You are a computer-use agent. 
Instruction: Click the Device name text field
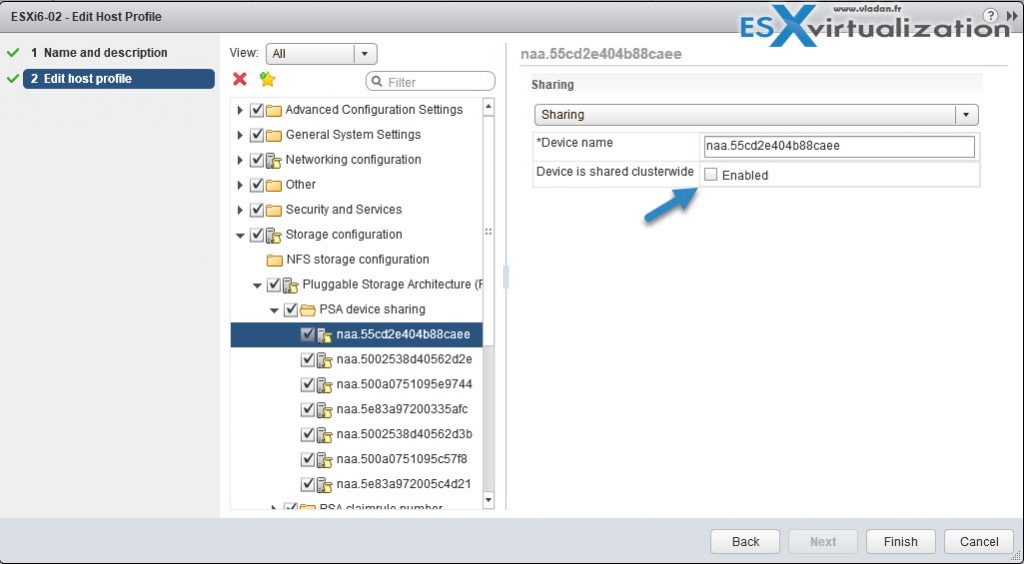pyautogui.click(x=838, y=146)
